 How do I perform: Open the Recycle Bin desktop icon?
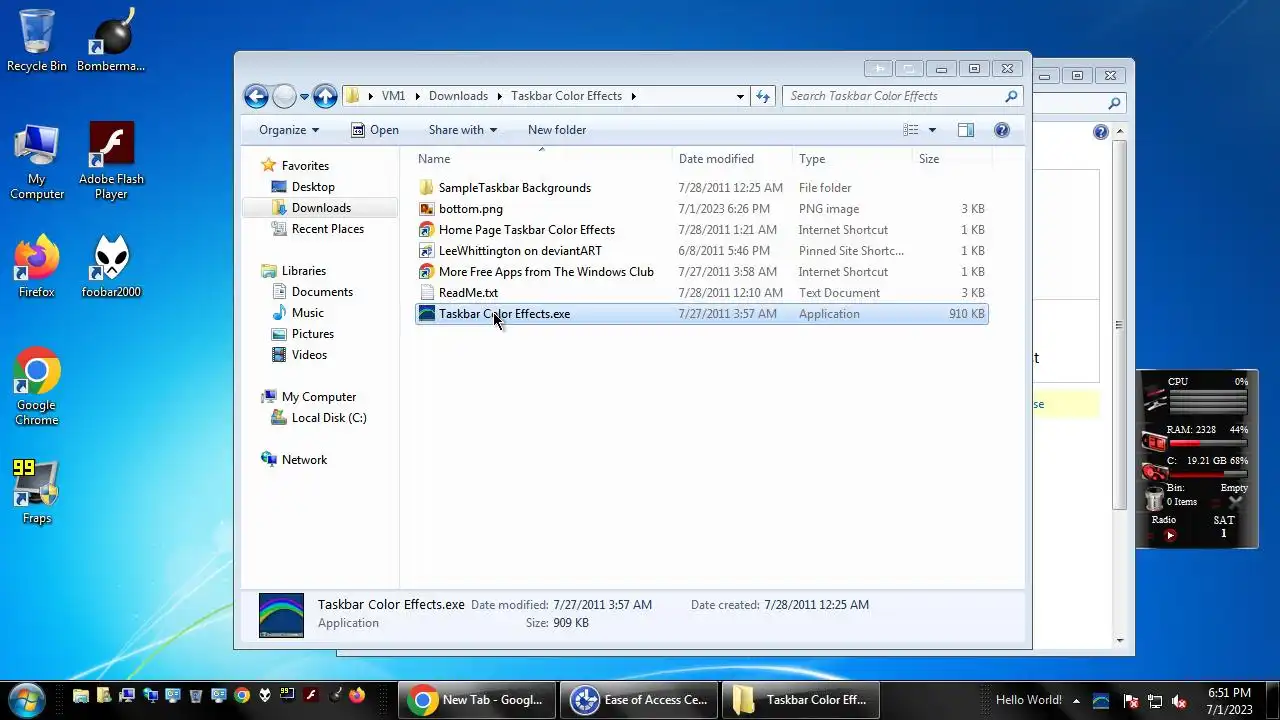[37, 40]
